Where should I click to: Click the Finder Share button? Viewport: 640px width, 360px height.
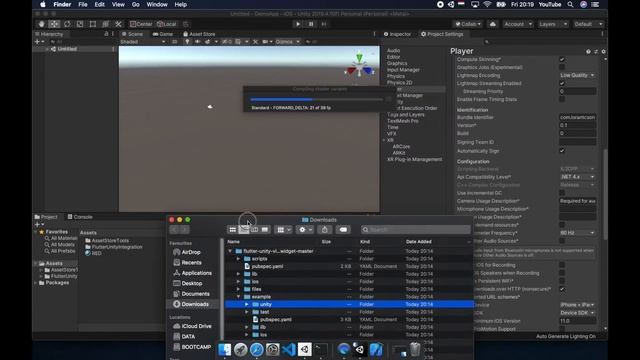point(324,230)
